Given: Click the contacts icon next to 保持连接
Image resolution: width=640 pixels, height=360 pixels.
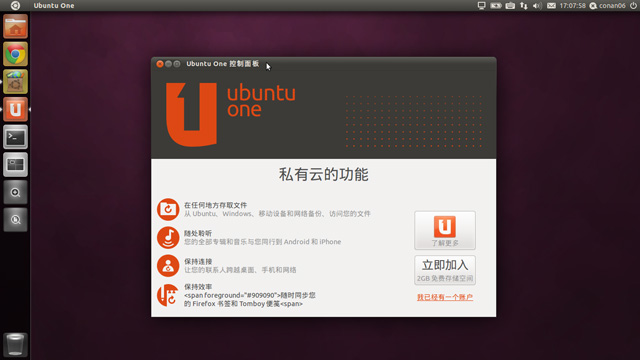Looking at the screenshot, I should click(168, 266).
